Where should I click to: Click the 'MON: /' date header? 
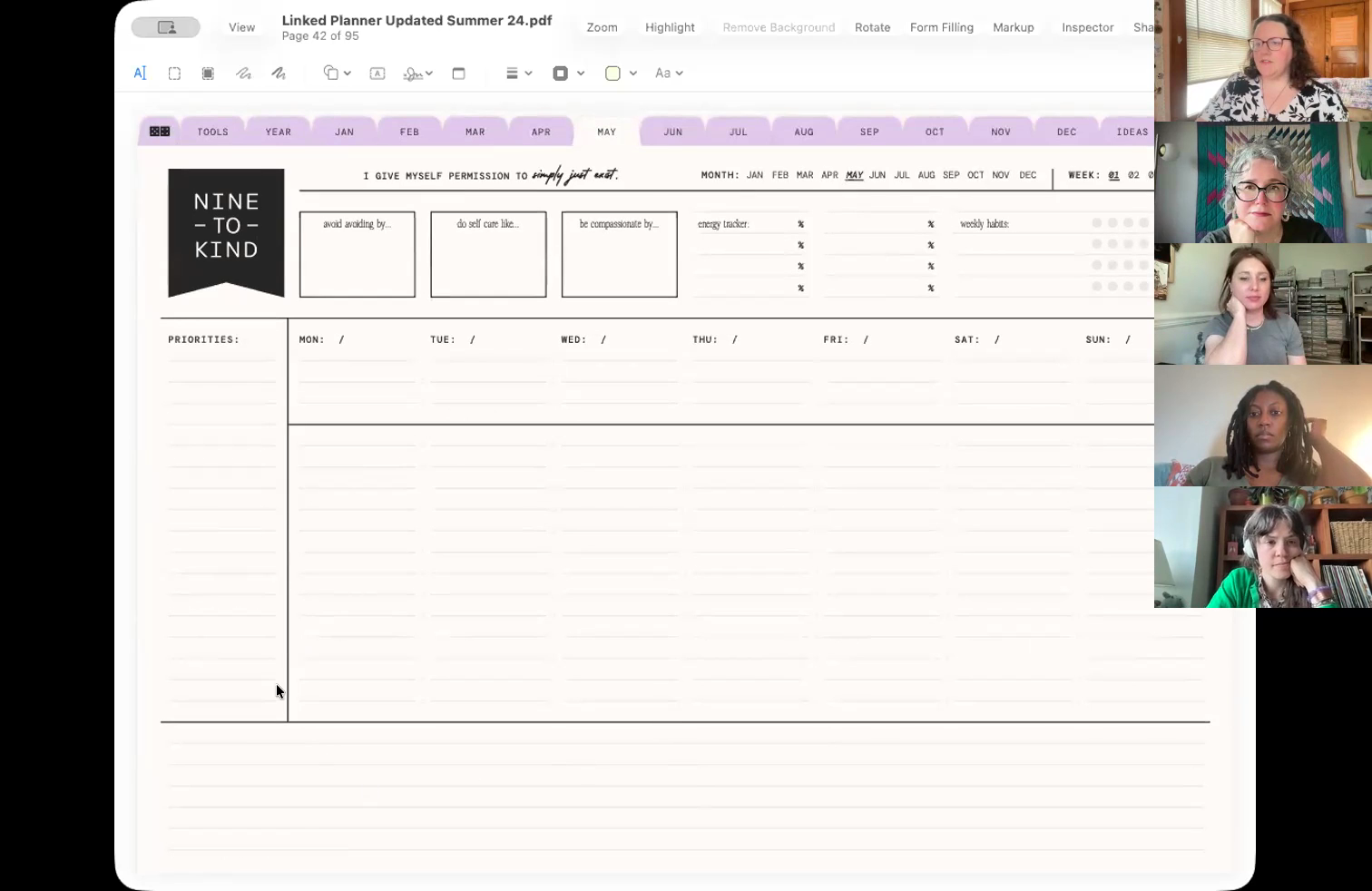(x=322, y=339)
